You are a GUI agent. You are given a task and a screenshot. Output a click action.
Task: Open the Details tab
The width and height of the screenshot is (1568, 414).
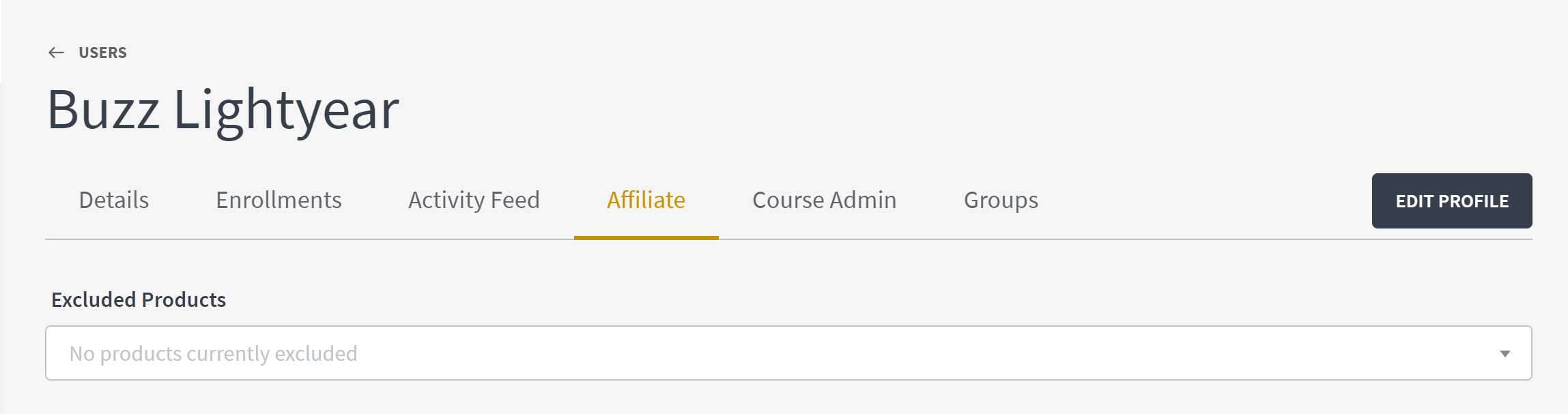tap(114, 200)
